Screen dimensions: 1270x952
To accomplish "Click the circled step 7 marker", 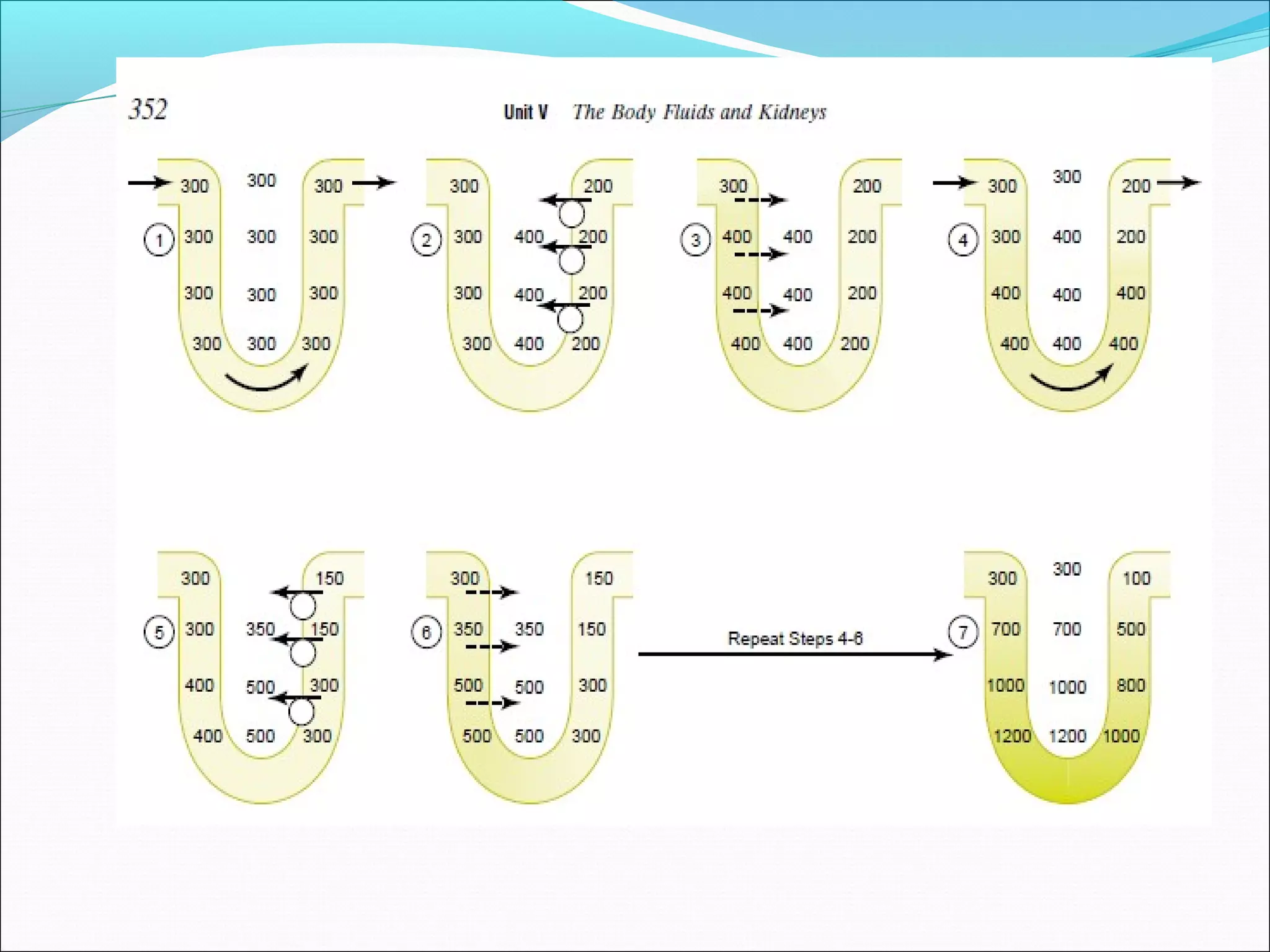I will (963, 632).
